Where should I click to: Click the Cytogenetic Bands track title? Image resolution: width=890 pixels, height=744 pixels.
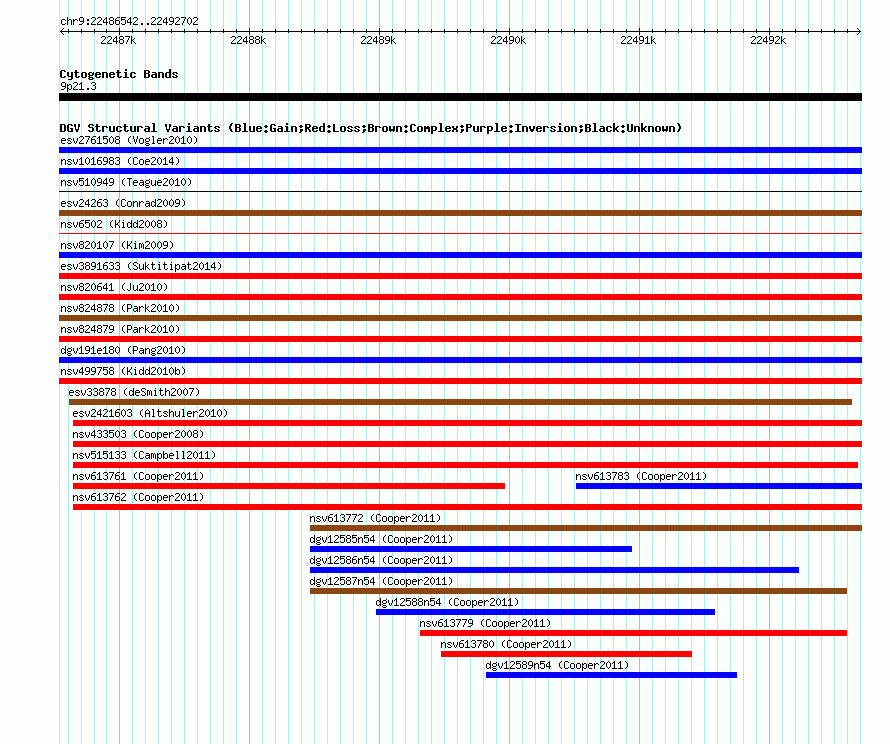coord(119,74)
